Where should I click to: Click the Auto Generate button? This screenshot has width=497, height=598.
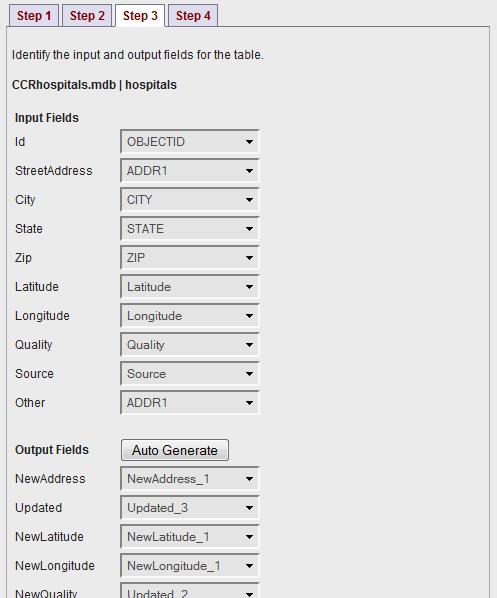click(175, 450)
